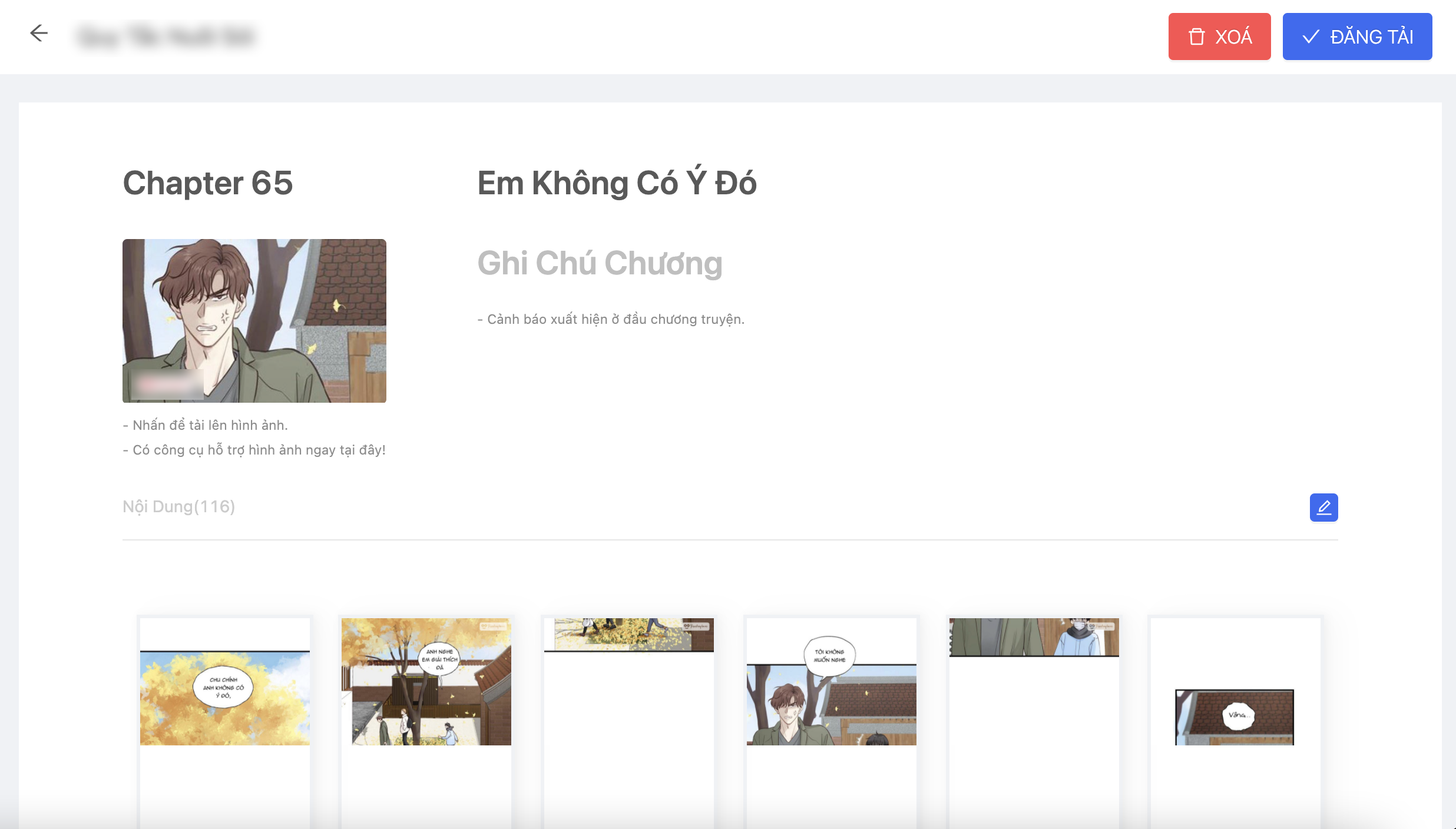
Task: Open the thumbnail with Vâng speech bubble
Action: [1235, 722]
